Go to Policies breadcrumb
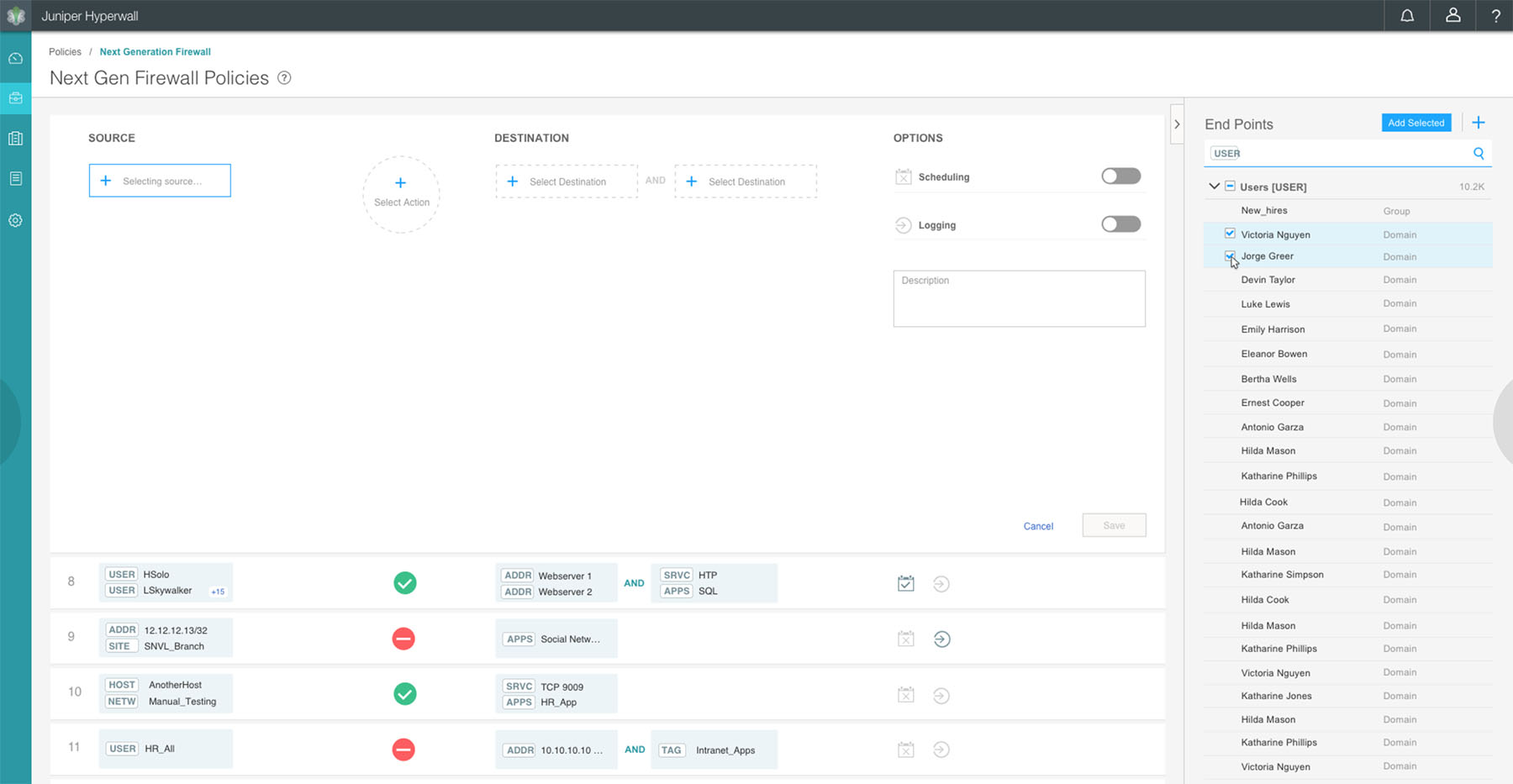Image resolution: width=1513 pixels, height=784 pixels. click(x=65, y=52)
